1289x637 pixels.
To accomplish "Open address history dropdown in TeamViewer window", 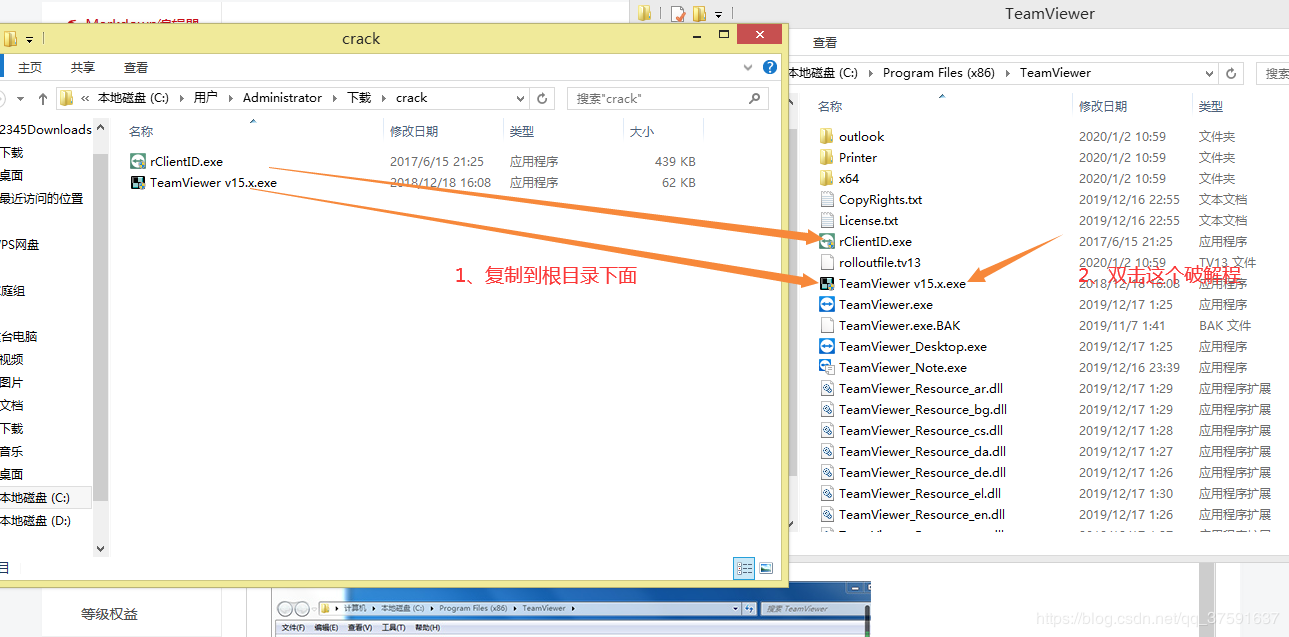I will click(1210, 73).
